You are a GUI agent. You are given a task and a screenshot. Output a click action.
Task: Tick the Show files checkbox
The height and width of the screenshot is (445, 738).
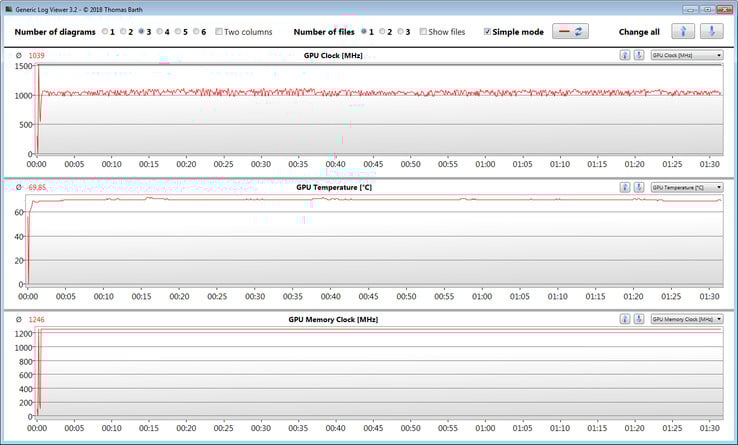pos(423,32)
